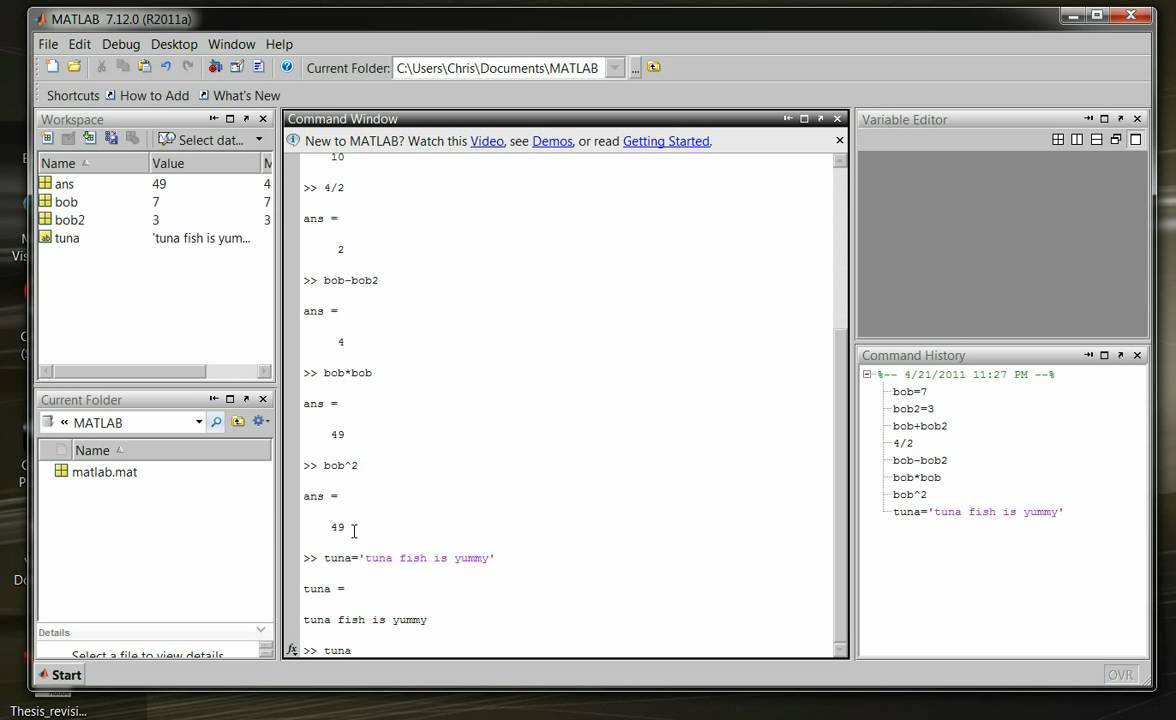Maximize the Current Folder panel
1176x720 pixels.
230,399
